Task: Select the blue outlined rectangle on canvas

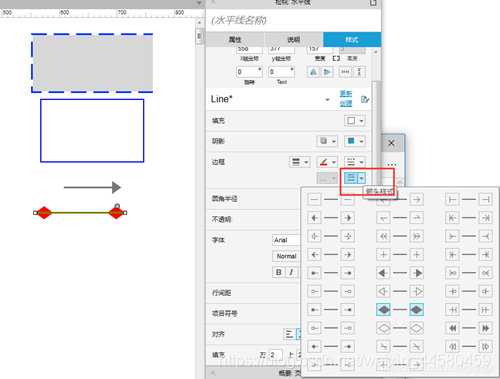Action: tap(92, 131)
